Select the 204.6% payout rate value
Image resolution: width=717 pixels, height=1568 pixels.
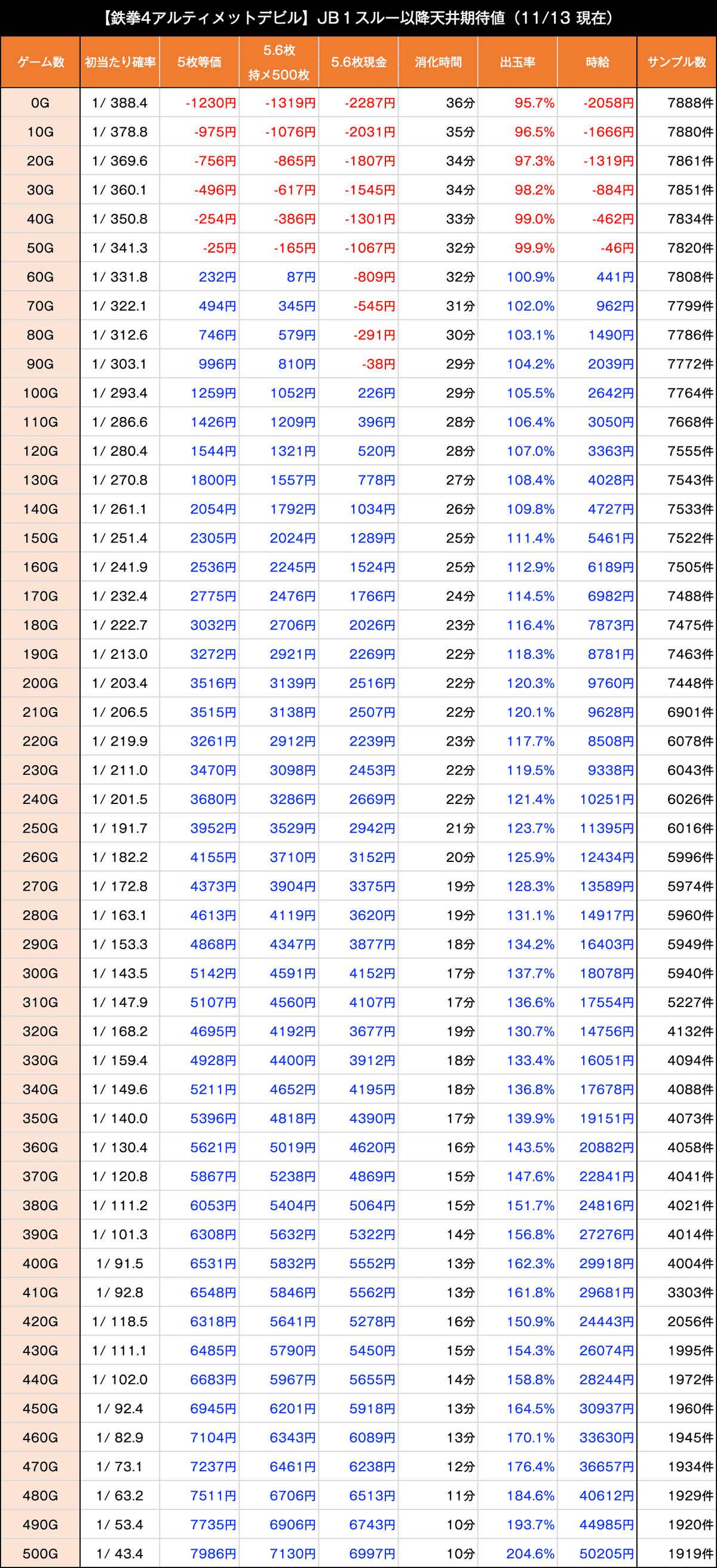[x=530, y=1554]
